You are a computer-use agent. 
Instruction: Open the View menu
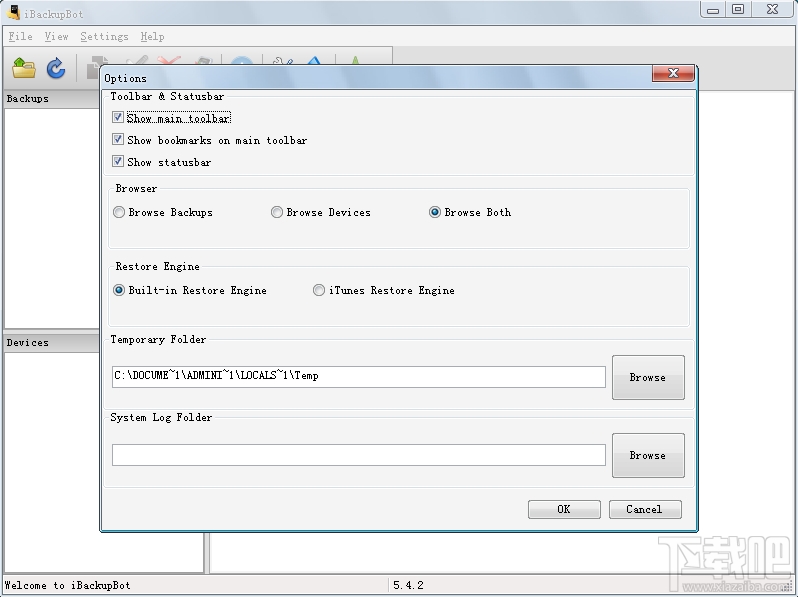[x=56, y=36]
